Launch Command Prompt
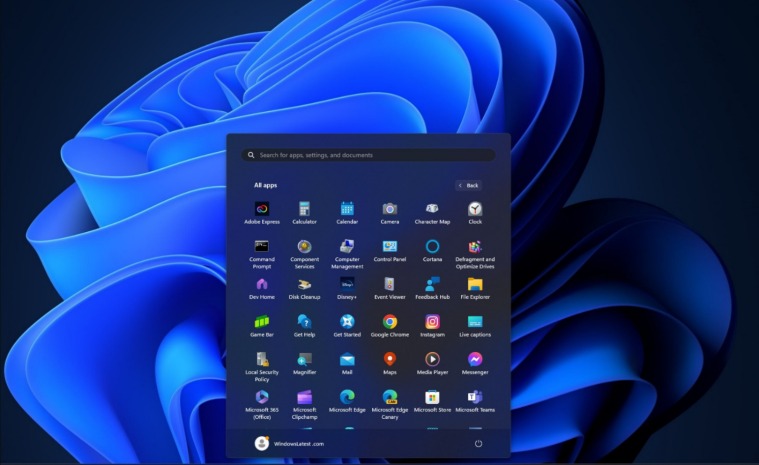Viewport: 759px width, 465px height. 262,246
